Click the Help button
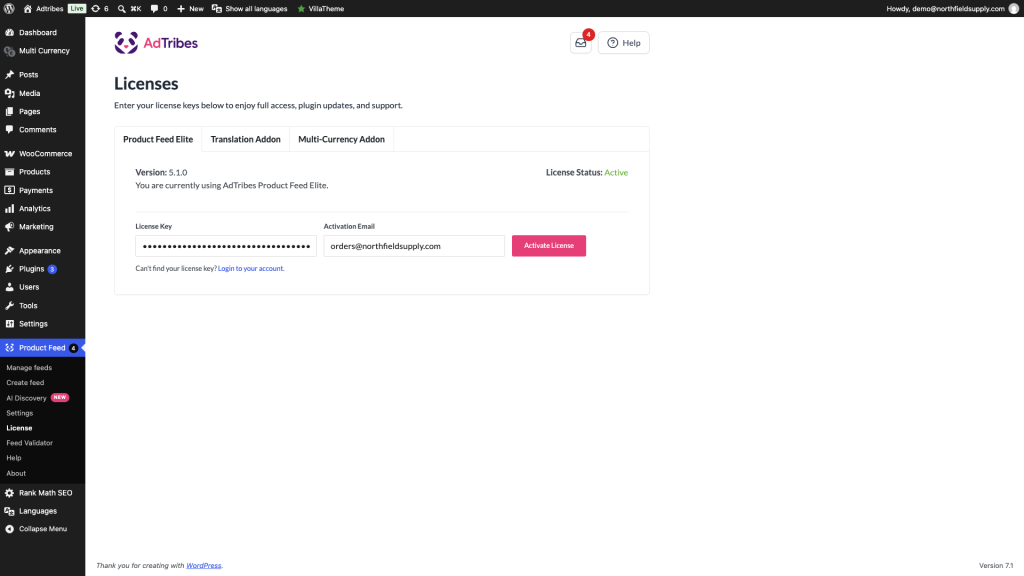 pyautogui.click(x=624, y=43)
